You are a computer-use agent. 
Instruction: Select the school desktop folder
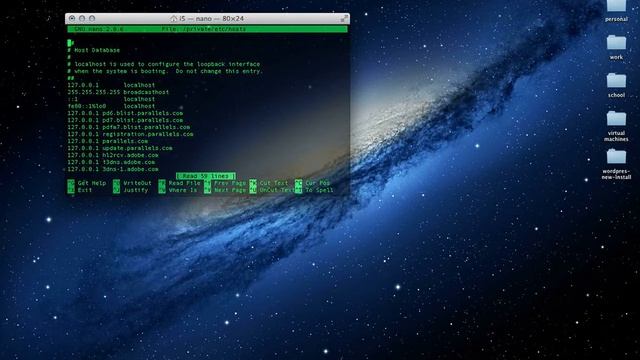[616, 81]
